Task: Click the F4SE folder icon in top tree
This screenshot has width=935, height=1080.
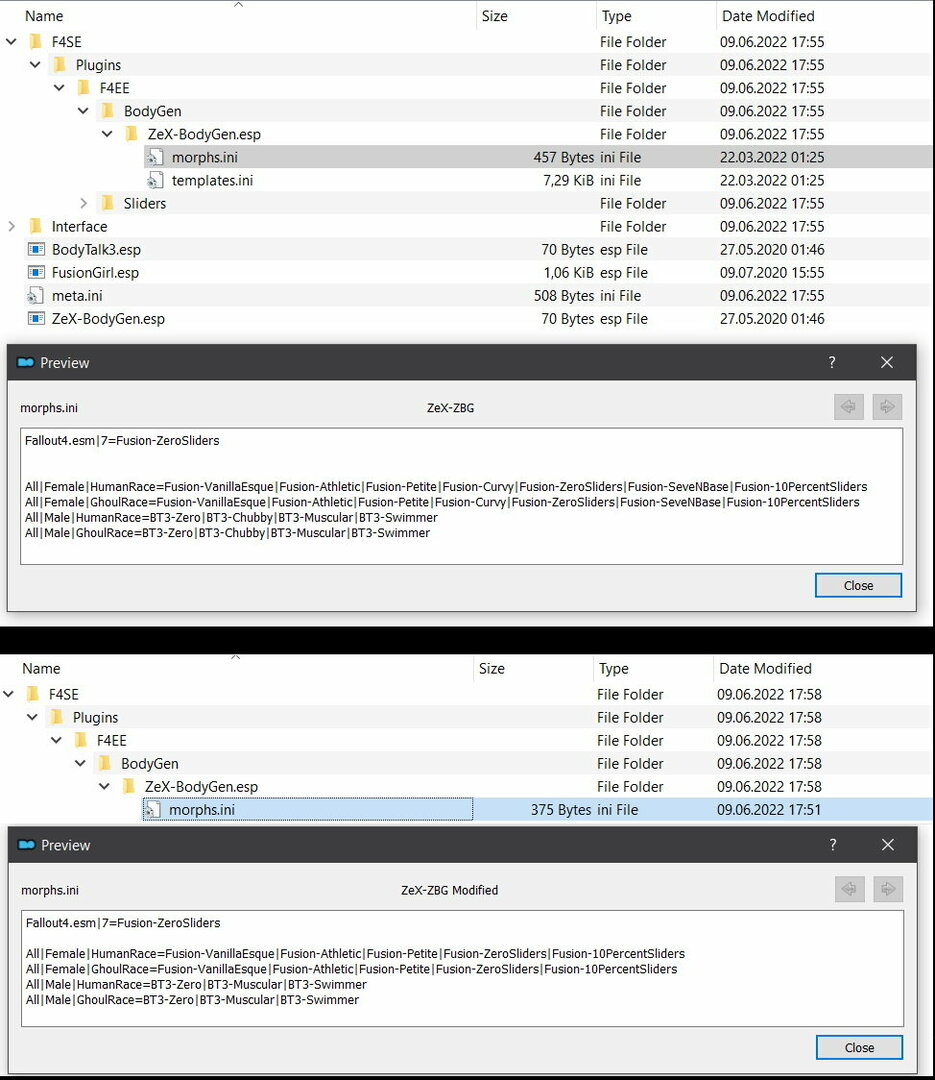Action: pyautogui.click(x=36, y=42)
